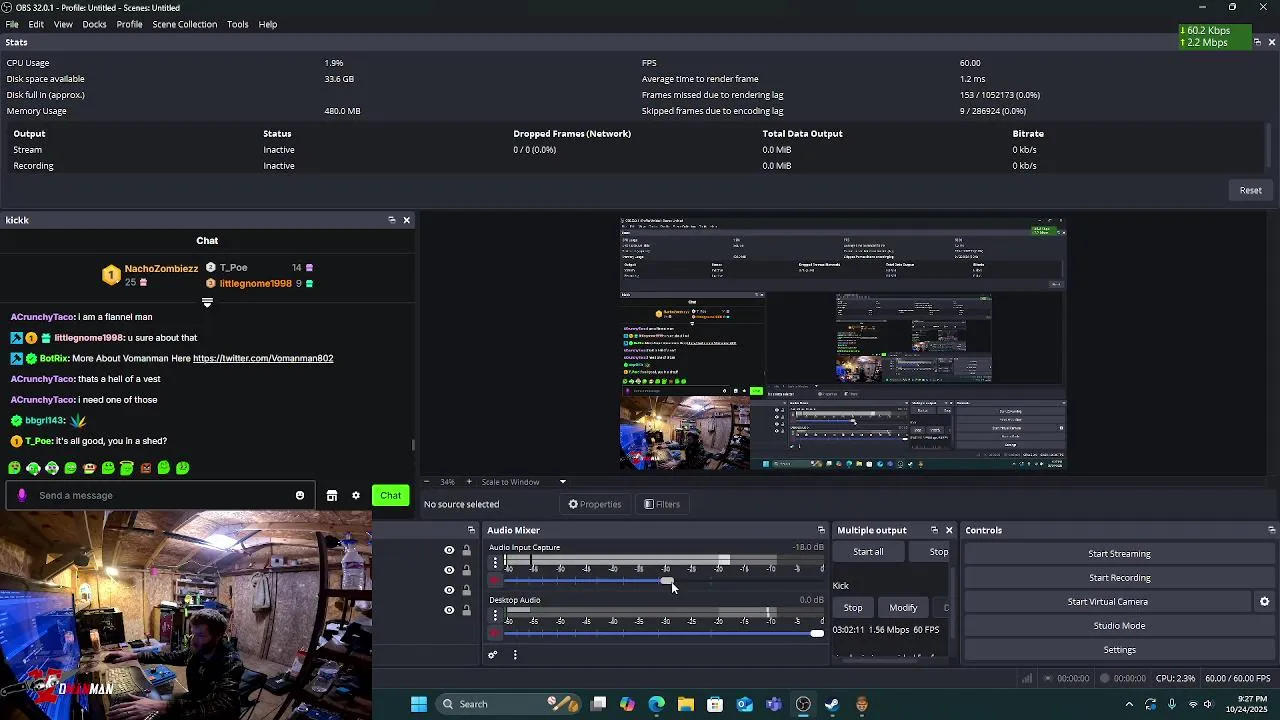Open Virtual Camera settings gear
The height and width of the screenshot is (720, 1280).
point(1264,602)
